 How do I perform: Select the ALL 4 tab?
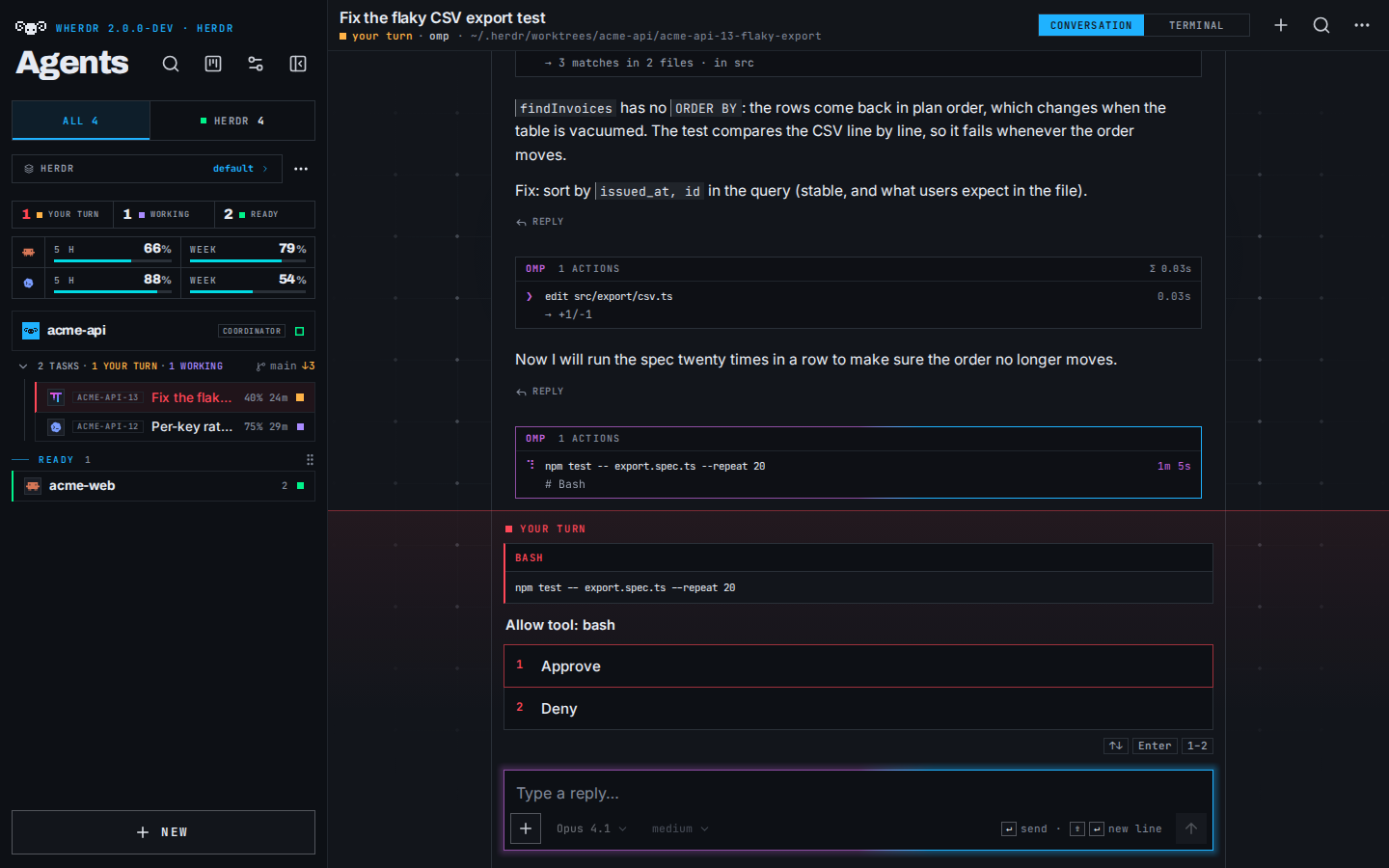tap(81, 121)
